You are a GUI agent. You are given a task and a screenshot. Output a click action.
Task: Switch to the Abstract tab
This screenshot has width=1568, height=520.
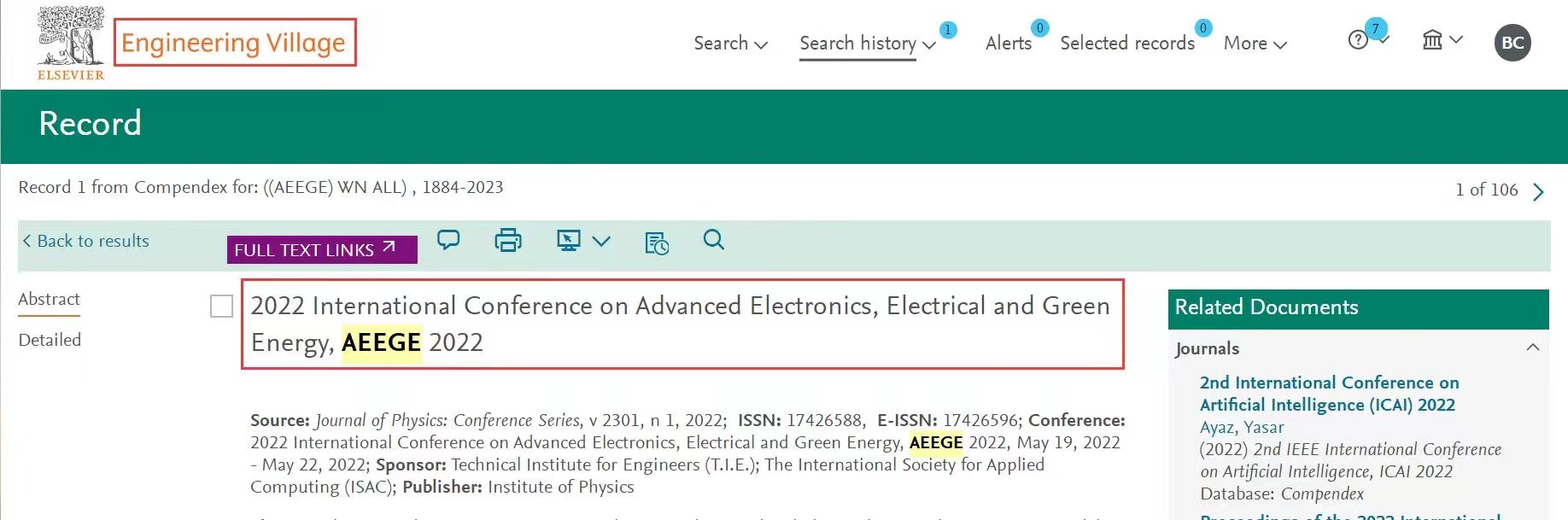pos(50,299)
